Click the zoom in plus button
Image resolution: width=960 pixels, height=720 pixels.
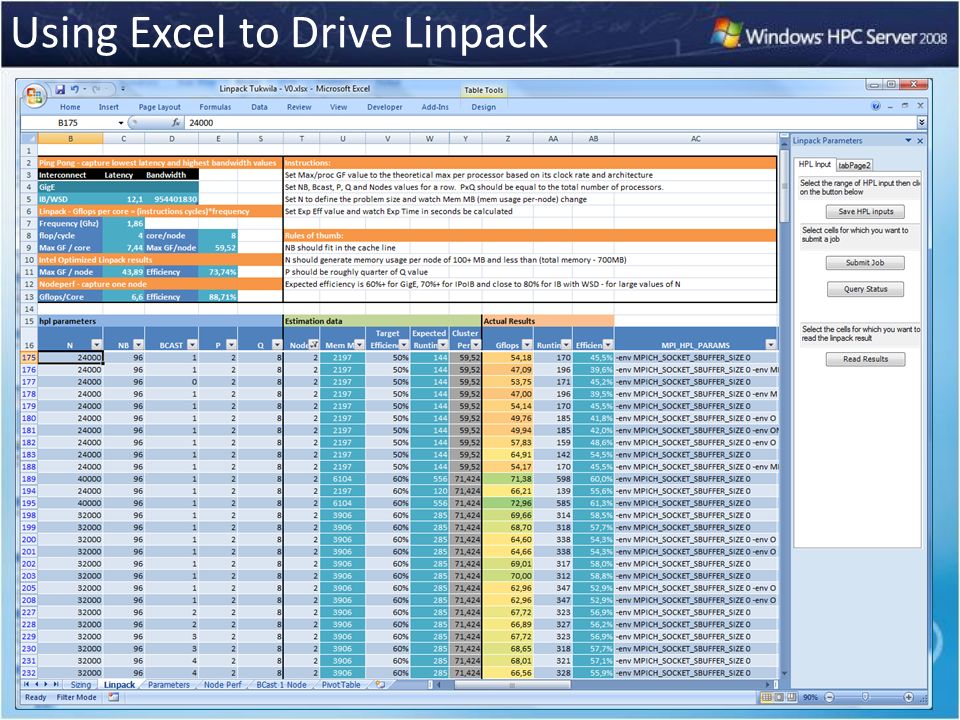point(909,697)
